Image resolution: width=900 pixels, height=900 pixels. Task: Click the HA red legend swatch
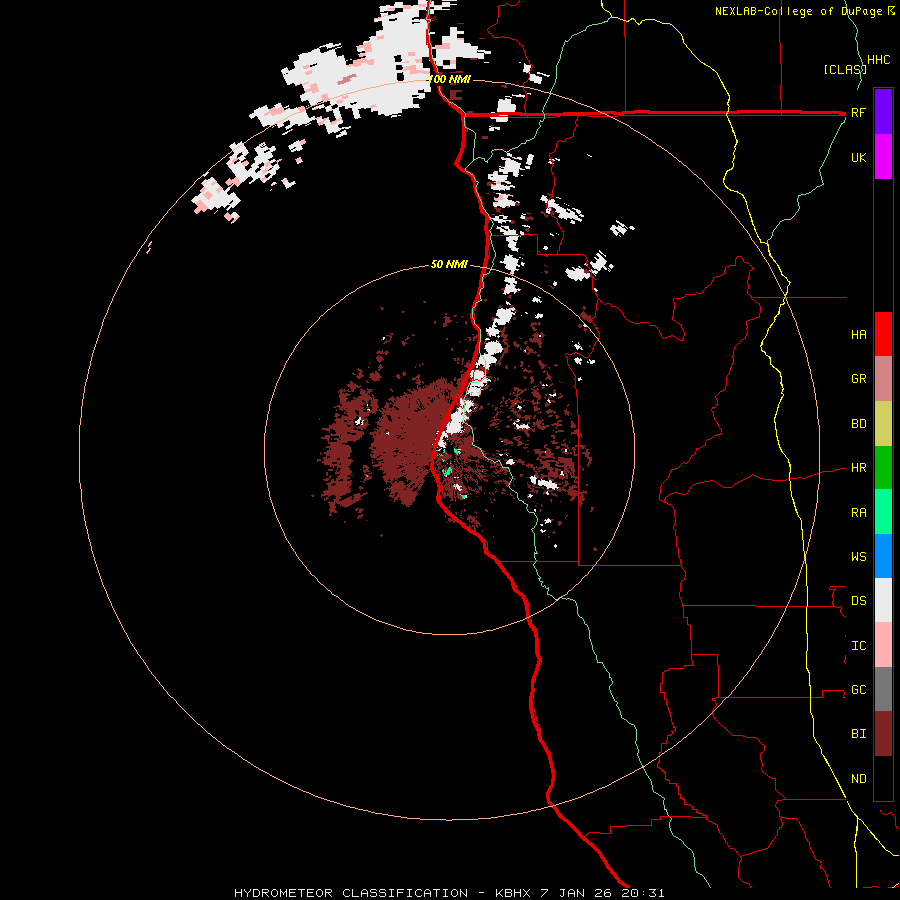pyautogui.click(x=883, y=334)
